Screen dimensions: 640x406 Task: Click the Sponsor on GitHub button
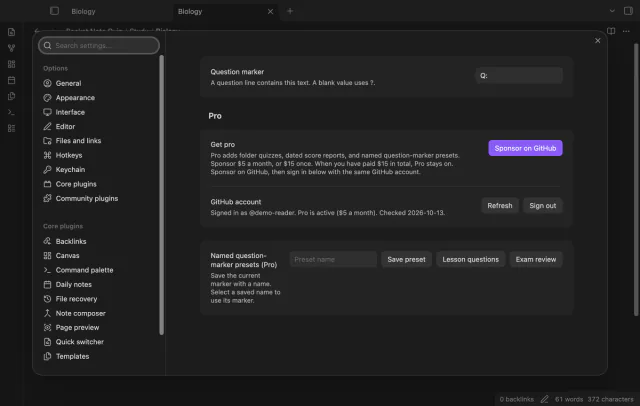(x=525, y=148)
